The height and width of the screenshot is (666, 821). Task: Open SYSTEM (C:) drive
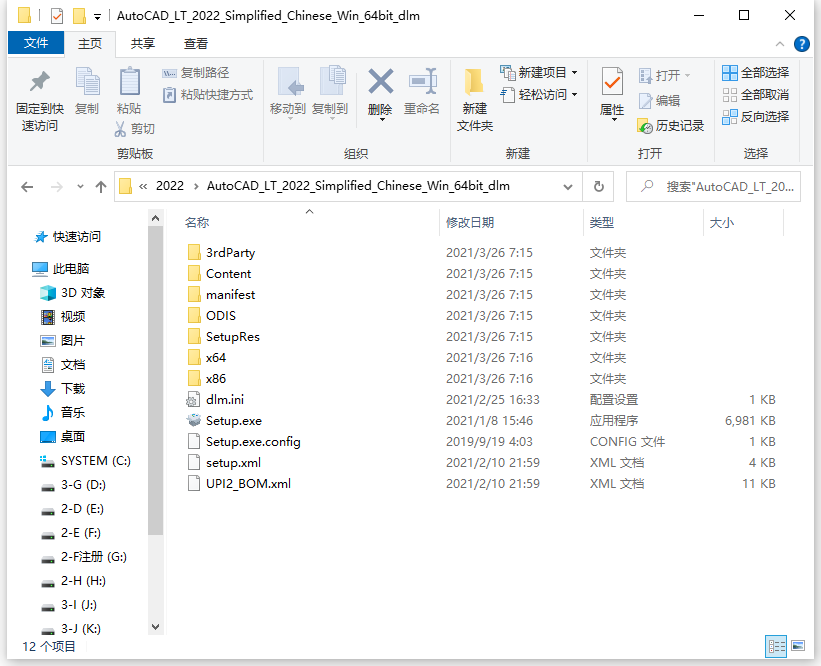pos(85,461)
